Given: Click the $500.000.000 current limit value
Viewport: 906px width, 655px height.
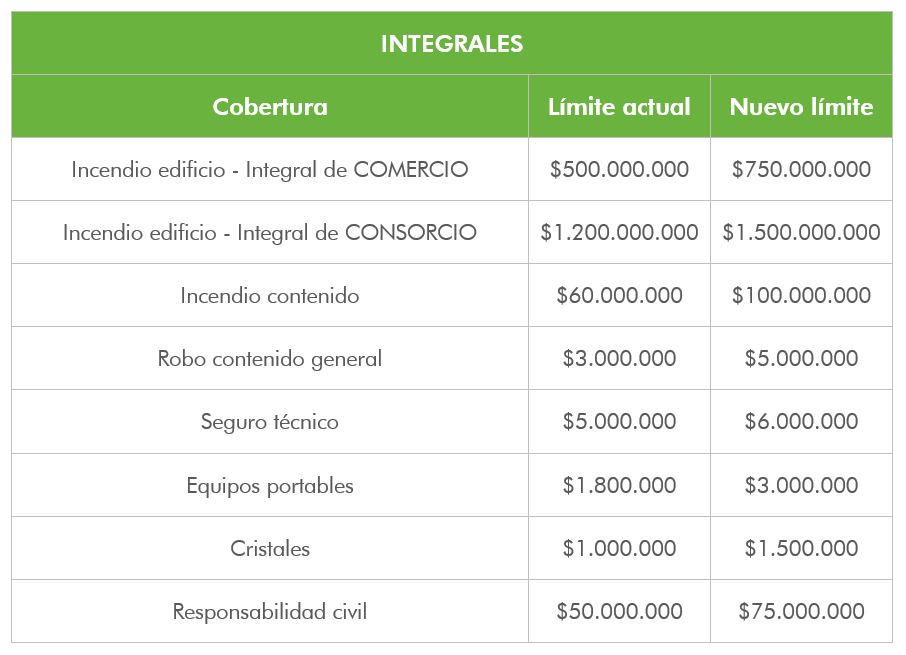Looking at the screenshot, I should click(x=619, y=169).
